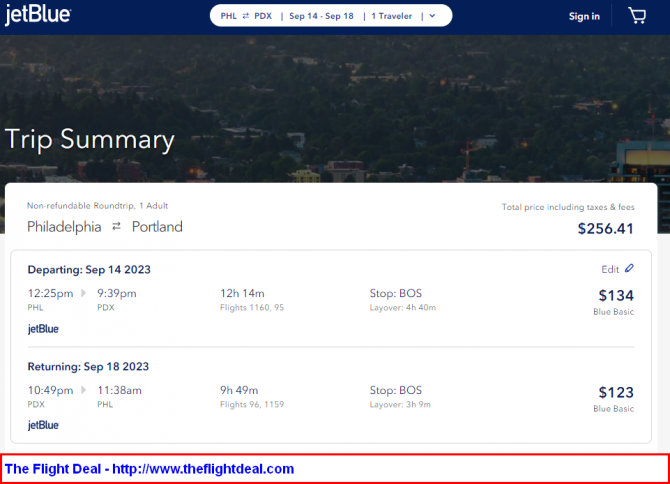Click 1 Traveler in the search pill
Viewport: 670px width, 484px height.
pos(391,16)
